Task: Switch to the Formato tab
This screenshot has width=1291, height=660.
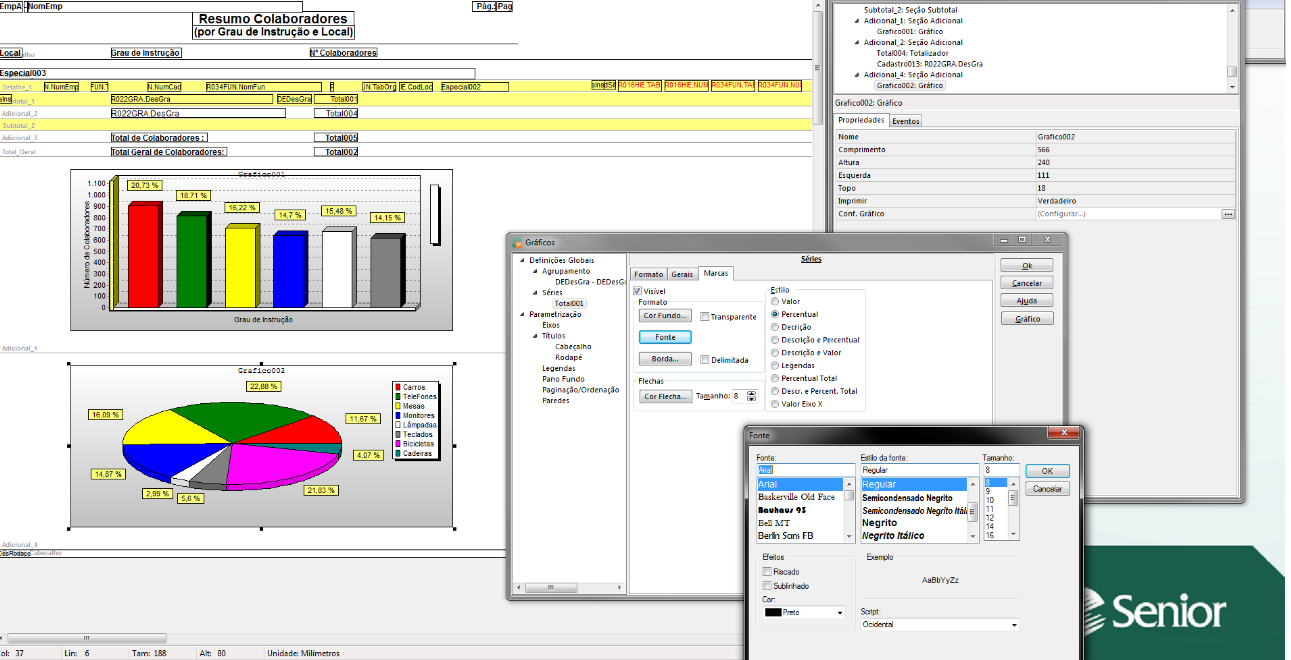Action: click(x=648, y=274)
